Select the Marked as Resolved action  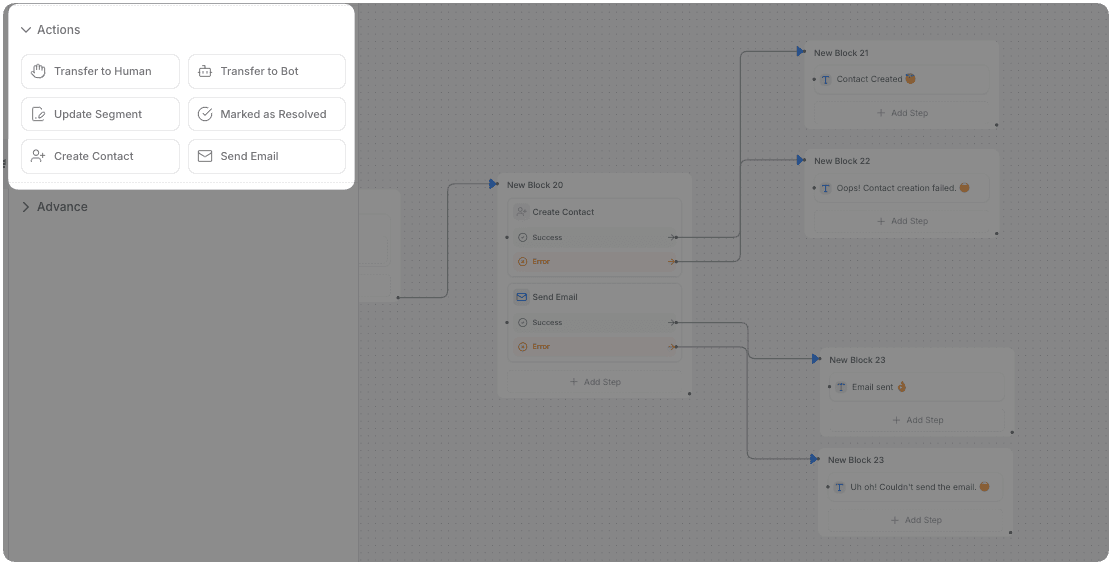(267, 114)
